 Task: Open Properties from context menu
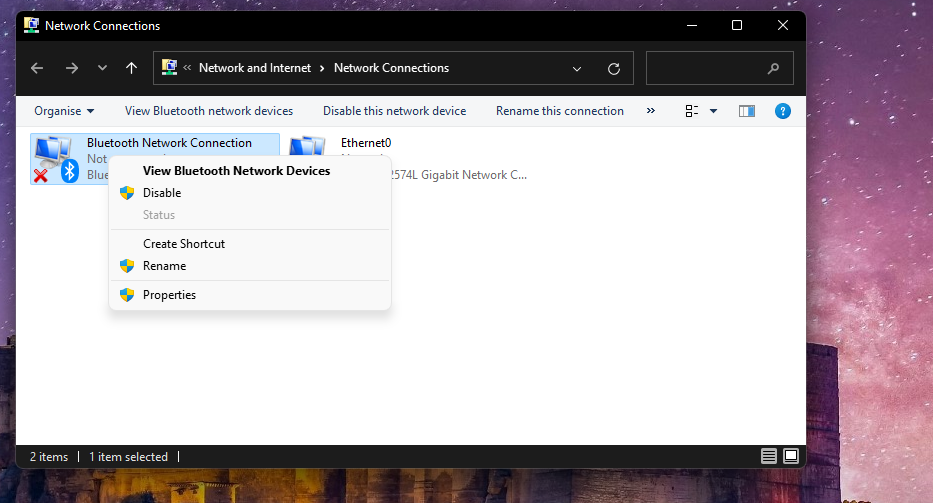pyautogui.click(x=250, y=295)
